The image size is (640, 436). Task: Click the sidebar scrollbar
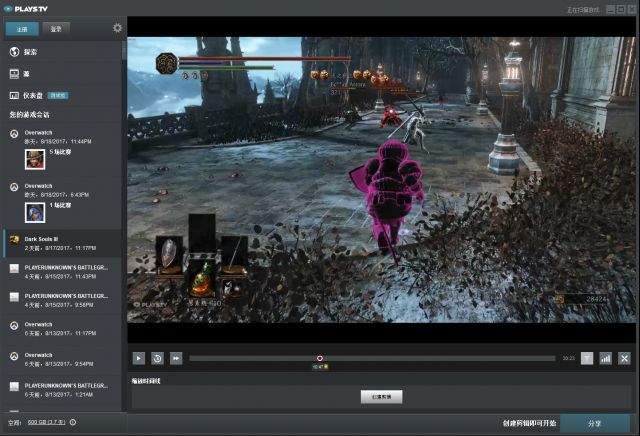124,51
